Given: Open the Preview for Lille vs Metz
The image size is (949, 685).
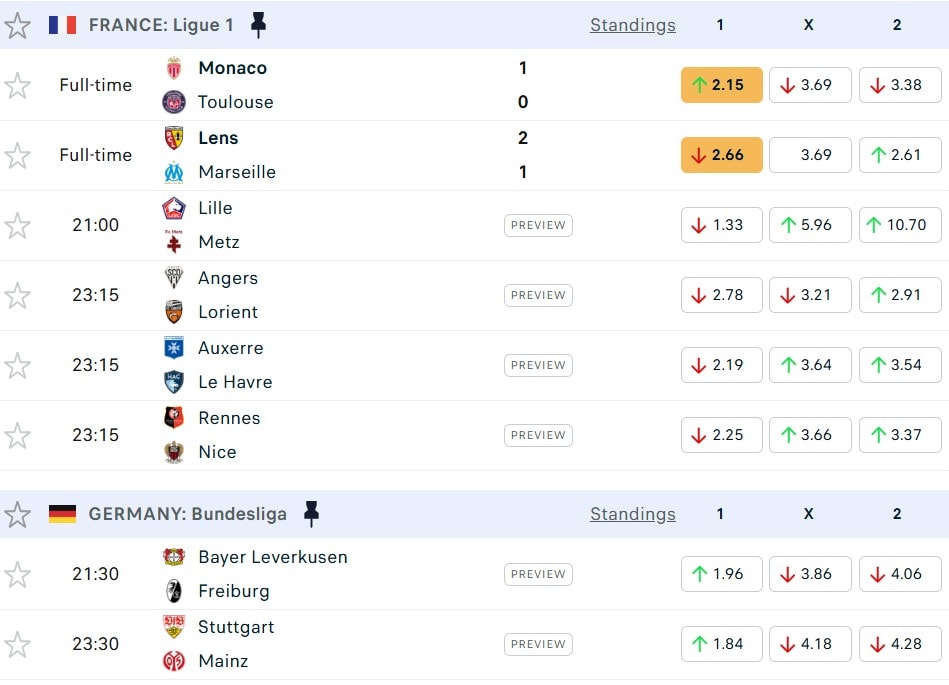Looking at the screenshot, I should click(538, 225).
